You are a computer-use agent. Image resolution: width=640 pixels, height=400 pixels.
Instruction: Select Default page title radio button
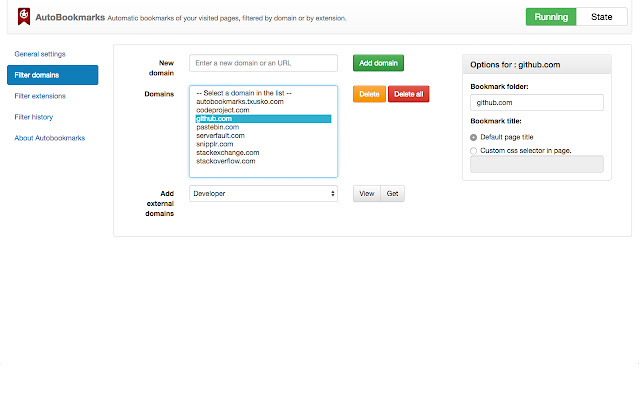pyautogui.click(x=473, y=136)
